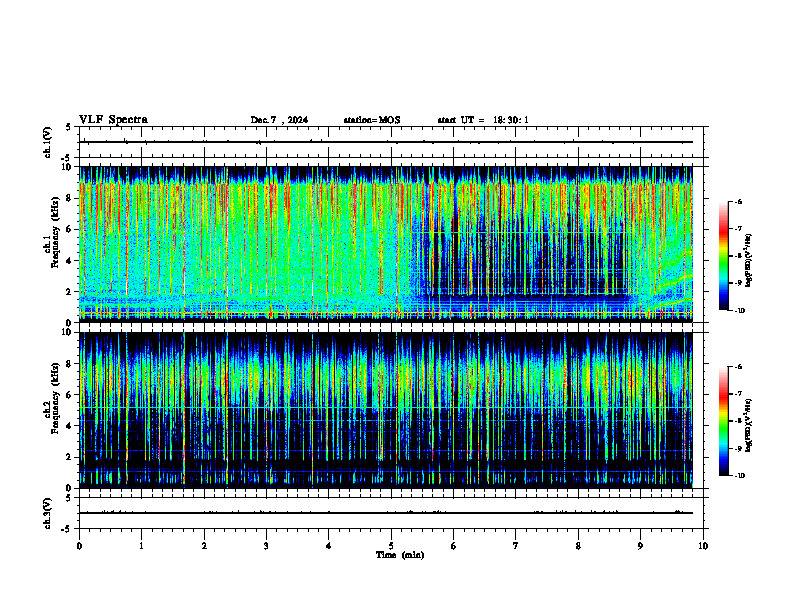Click time axis tick label "5"

391,546
